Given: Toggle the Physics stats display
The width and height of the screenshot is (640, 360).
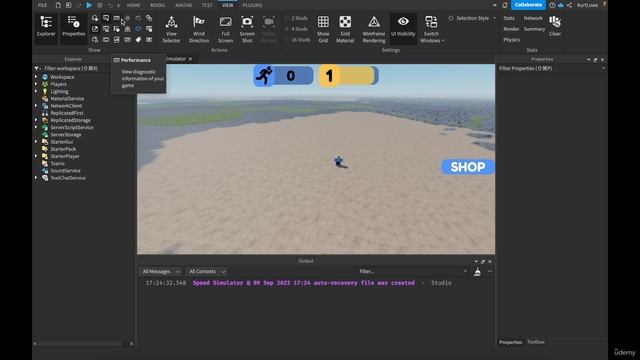Looking at the screenshot, I should (x=511, y=40).
